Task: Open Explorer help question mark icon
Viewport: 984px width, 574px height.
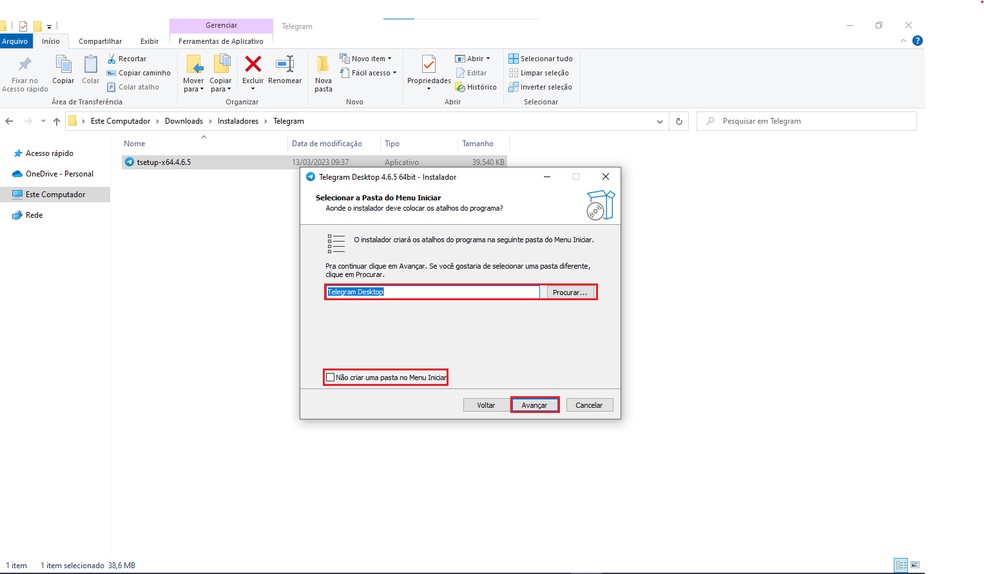Action: 917,41
